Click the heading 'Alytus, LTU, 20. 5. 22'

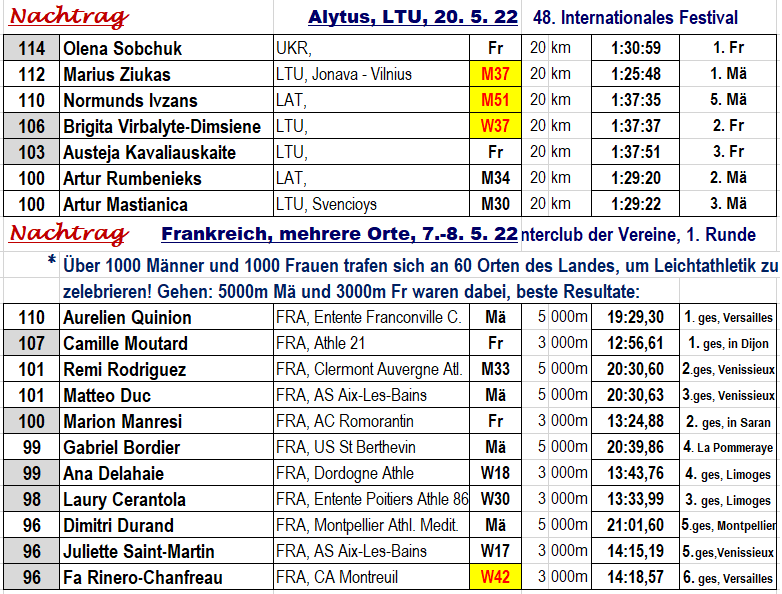[x=413, y=17]
